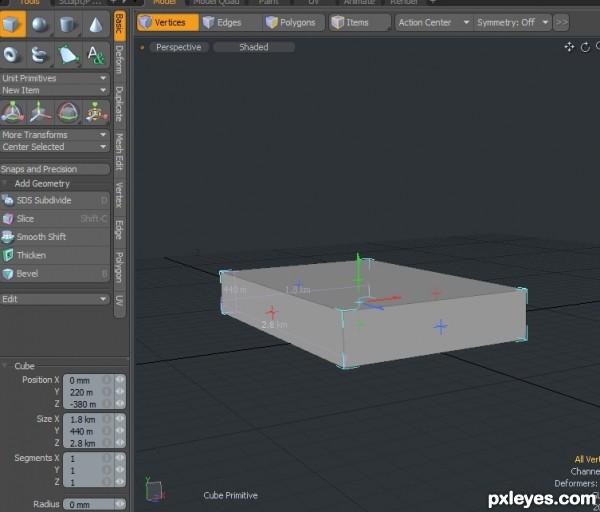Select the Torus primitive tool
The width and height of the screenshot is (600, 512).
click(x=12, y=55)
